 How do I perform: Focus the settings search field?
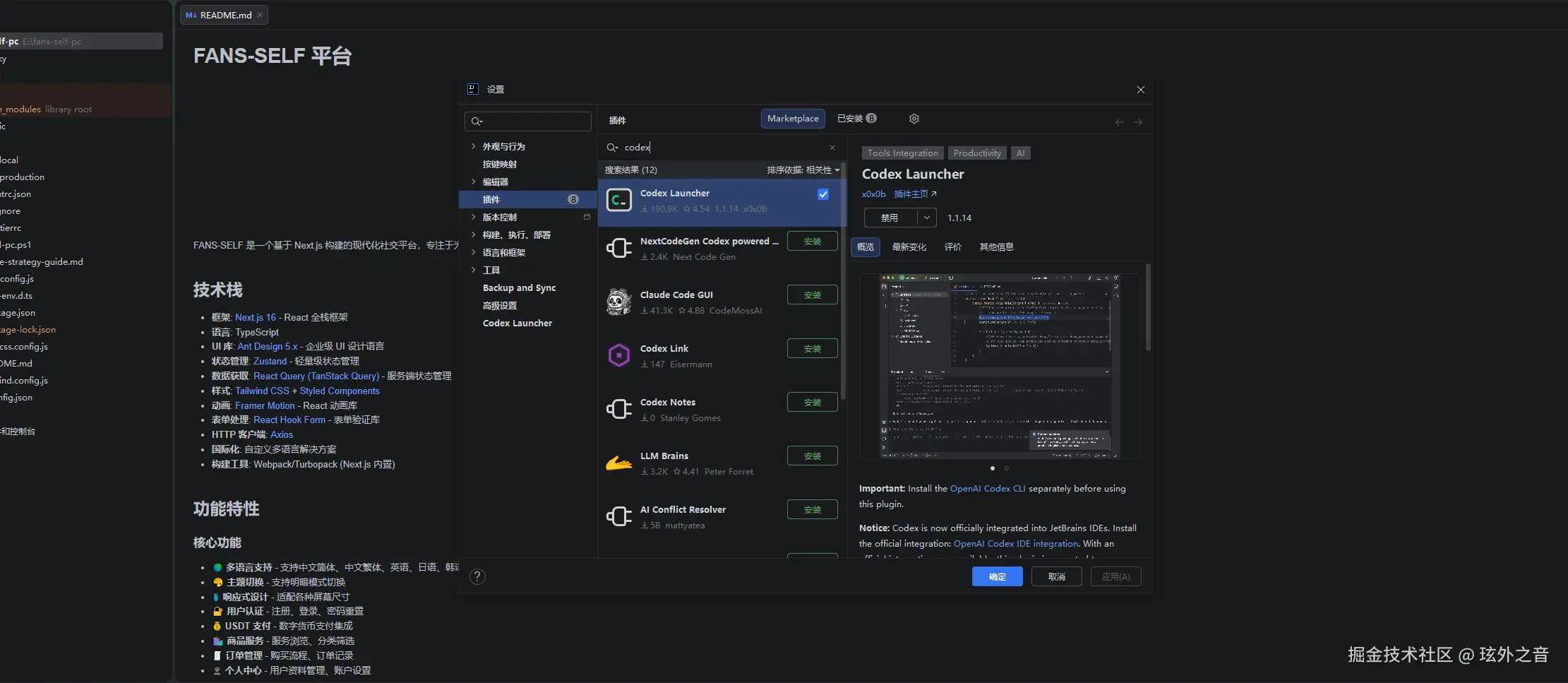point(528,121)
